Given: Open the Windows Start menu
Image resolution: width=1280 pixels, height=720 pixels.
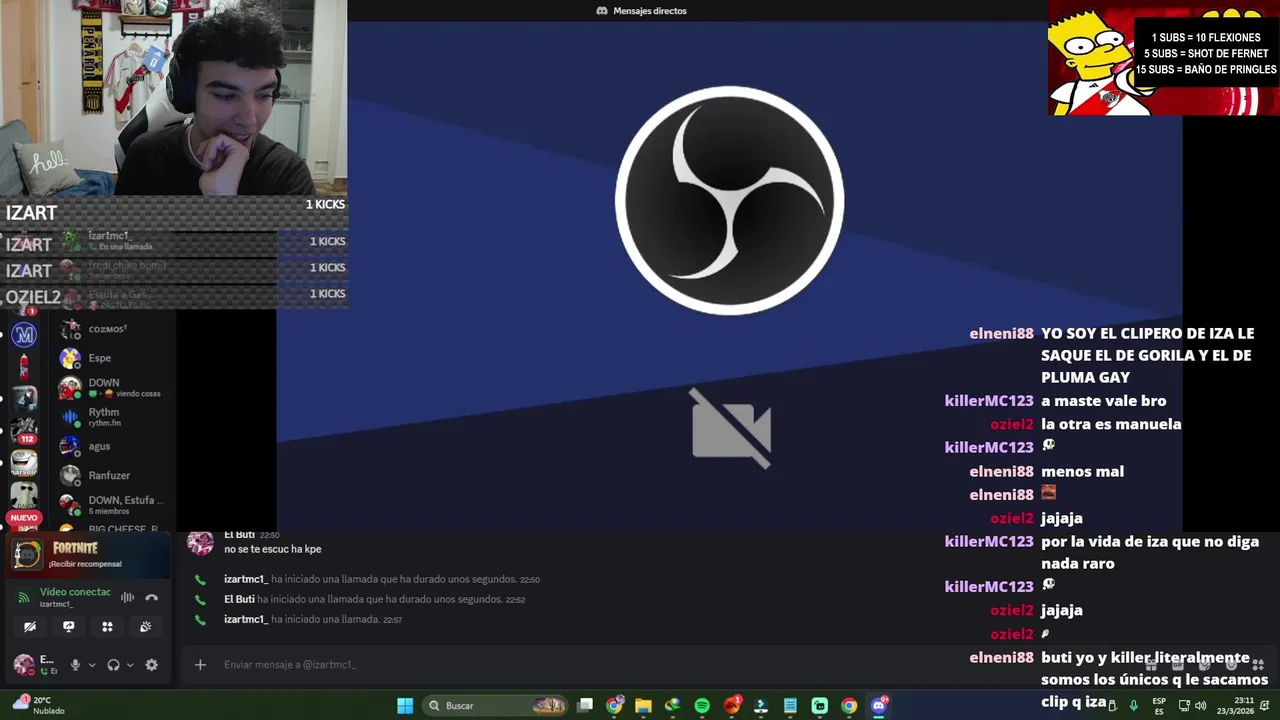Looking at the screenshot, I should [x=405, y=706].
